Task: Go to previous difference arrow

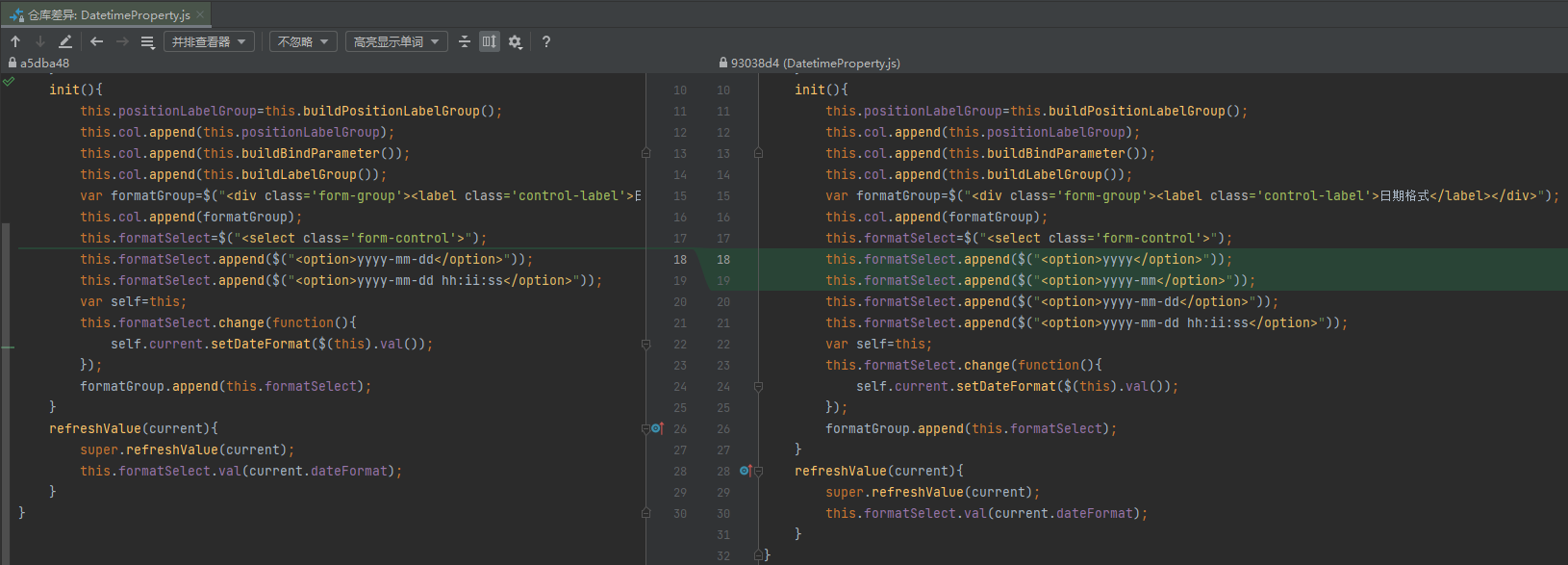Action: coord(15,41)
